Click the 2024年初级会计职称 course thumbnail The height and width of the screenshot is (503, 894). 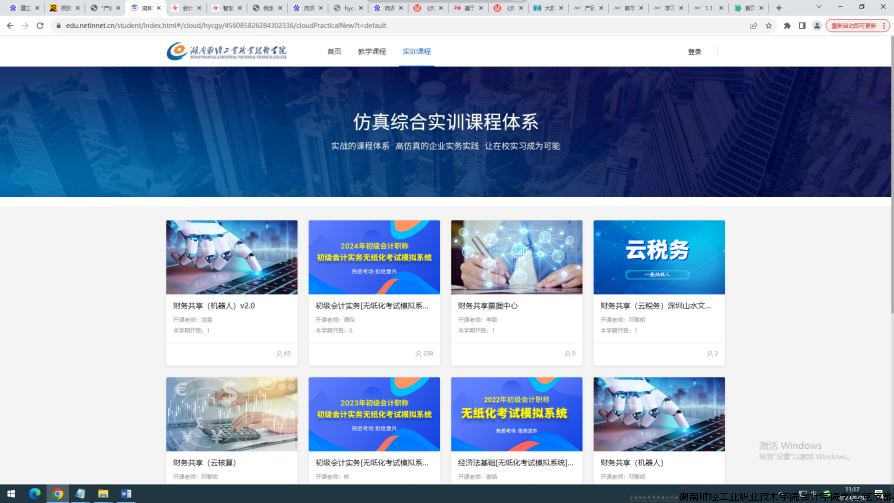(x=374, y=257)
